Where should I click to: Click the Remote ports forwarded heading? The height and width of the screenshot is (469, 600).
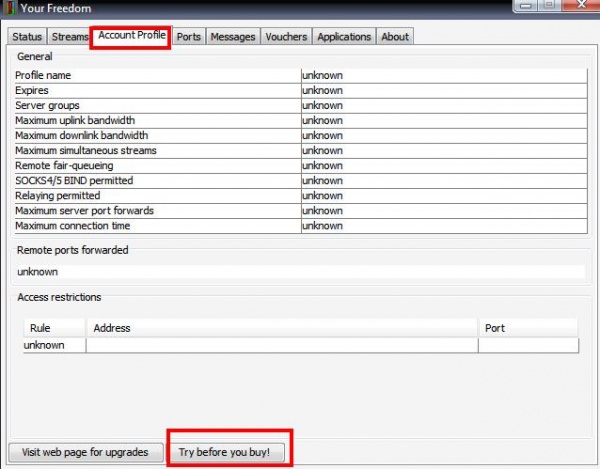tap(73, 250)
